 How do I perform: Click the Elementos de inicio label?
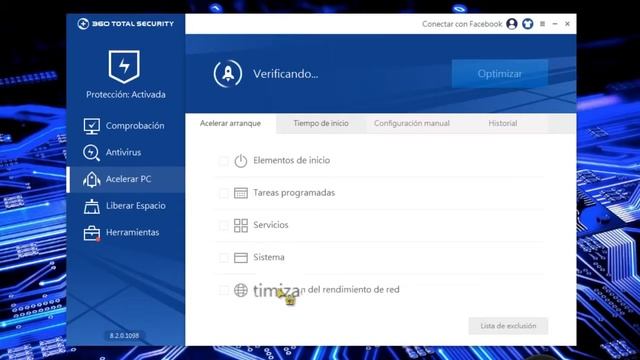(291, 160)
